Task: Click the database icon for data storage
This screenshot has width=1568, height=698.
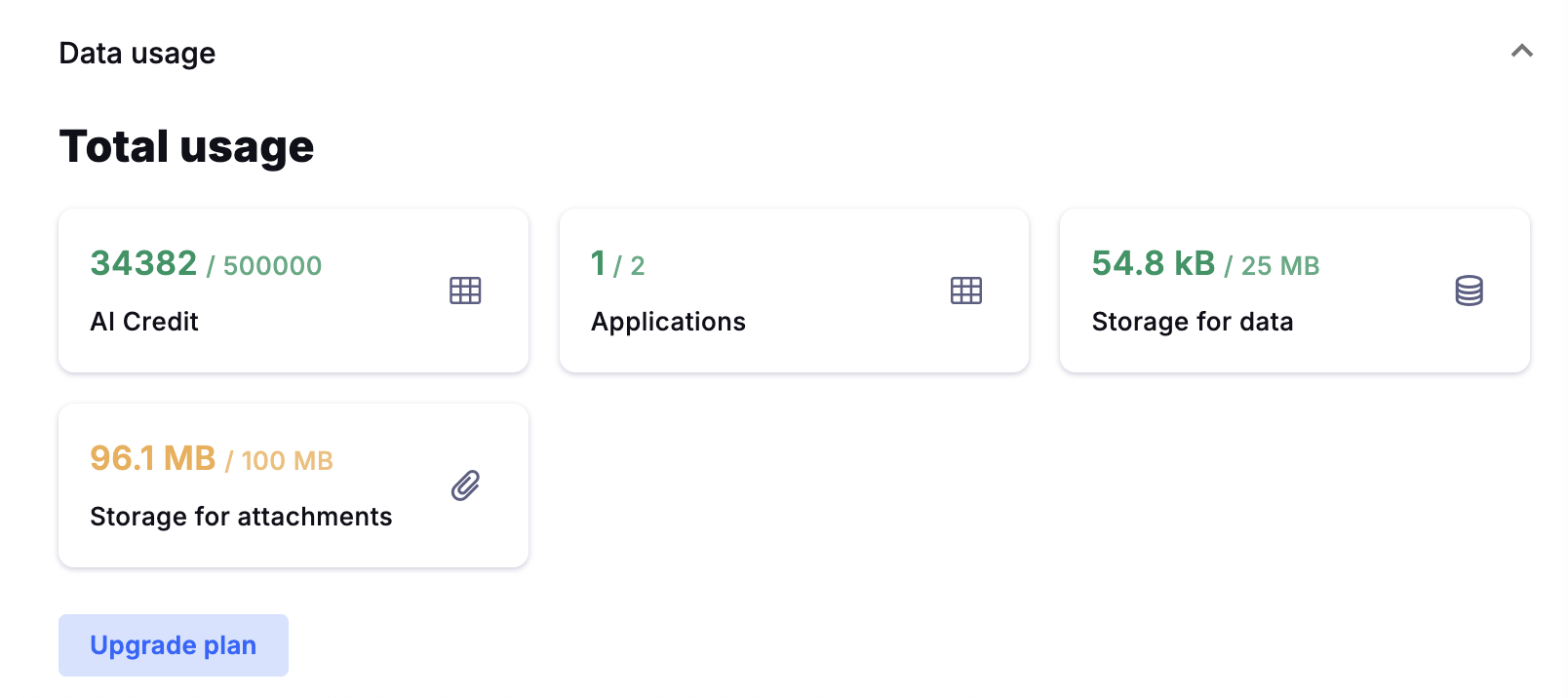Action: click(1469, 291)
